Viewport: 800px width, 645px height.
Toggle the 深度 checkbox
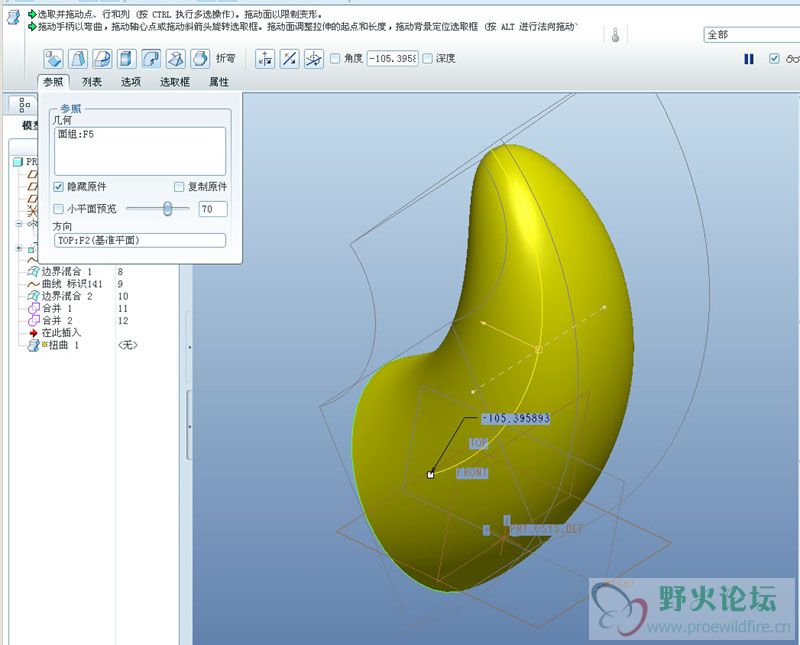click(x=428, y=59)
